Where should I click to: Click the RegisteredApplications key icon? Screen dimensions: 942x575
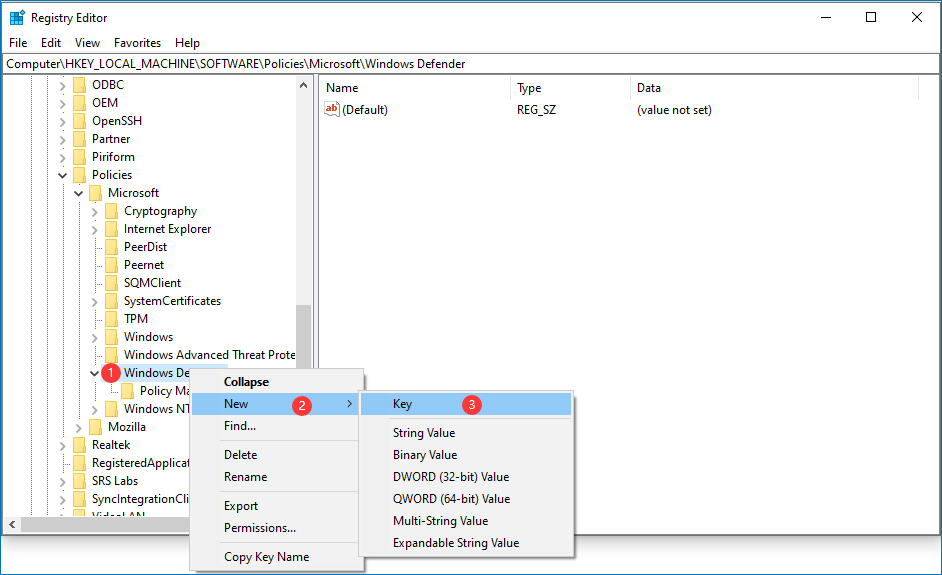click(x=79, y=463)
